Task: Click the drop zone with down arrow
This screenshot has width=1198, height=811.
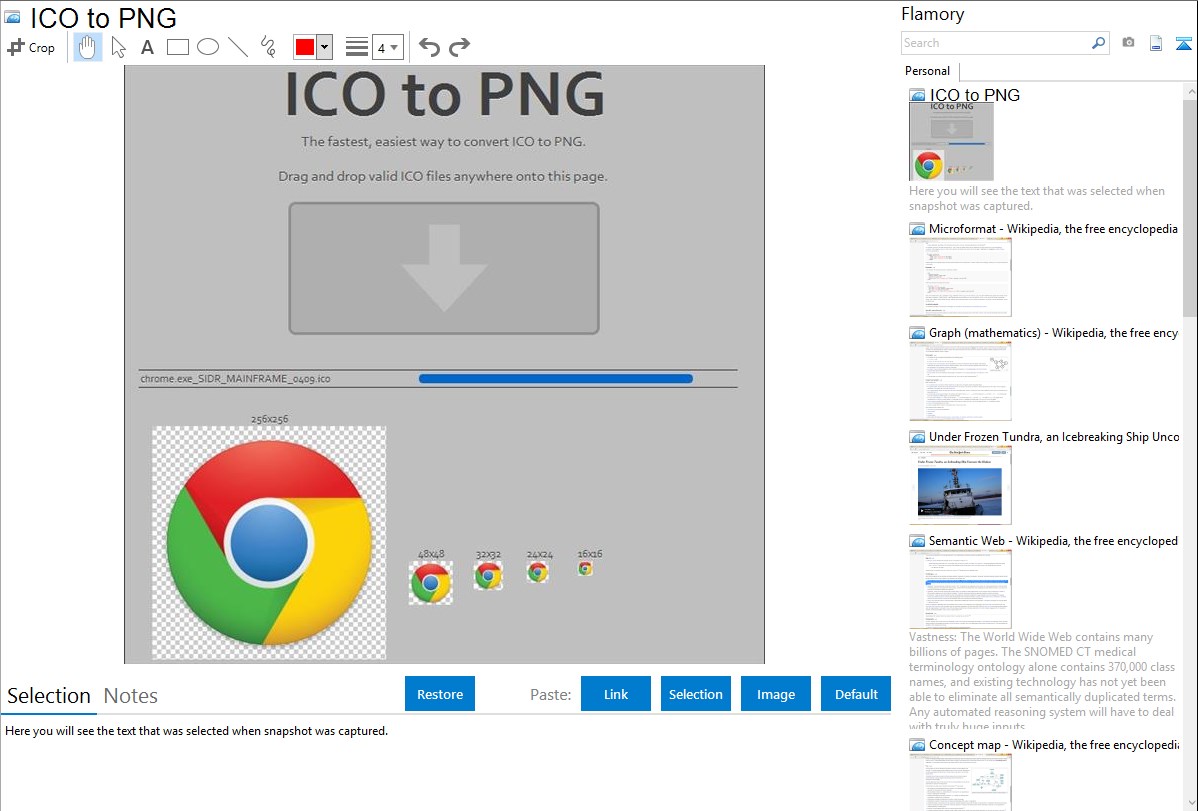Action: (x=444, y=268)
